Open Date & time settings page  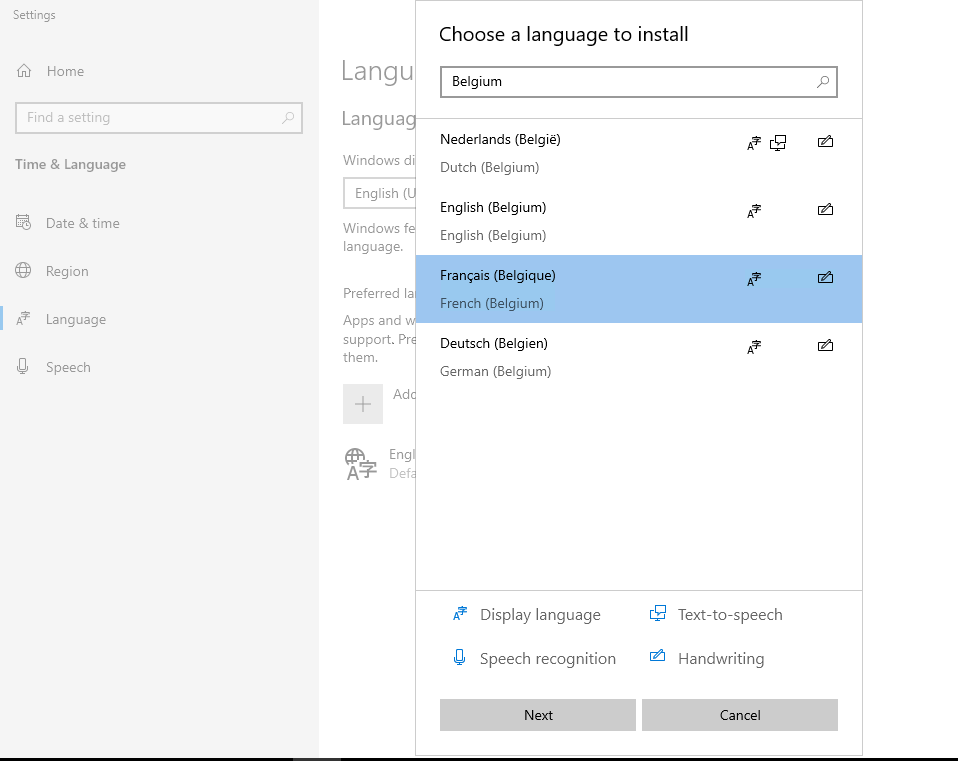click(82, 223)
